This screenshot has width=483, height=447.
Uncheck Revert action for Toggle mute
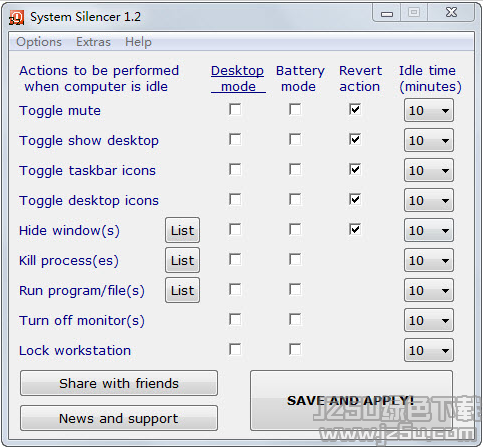pos(355,109)
